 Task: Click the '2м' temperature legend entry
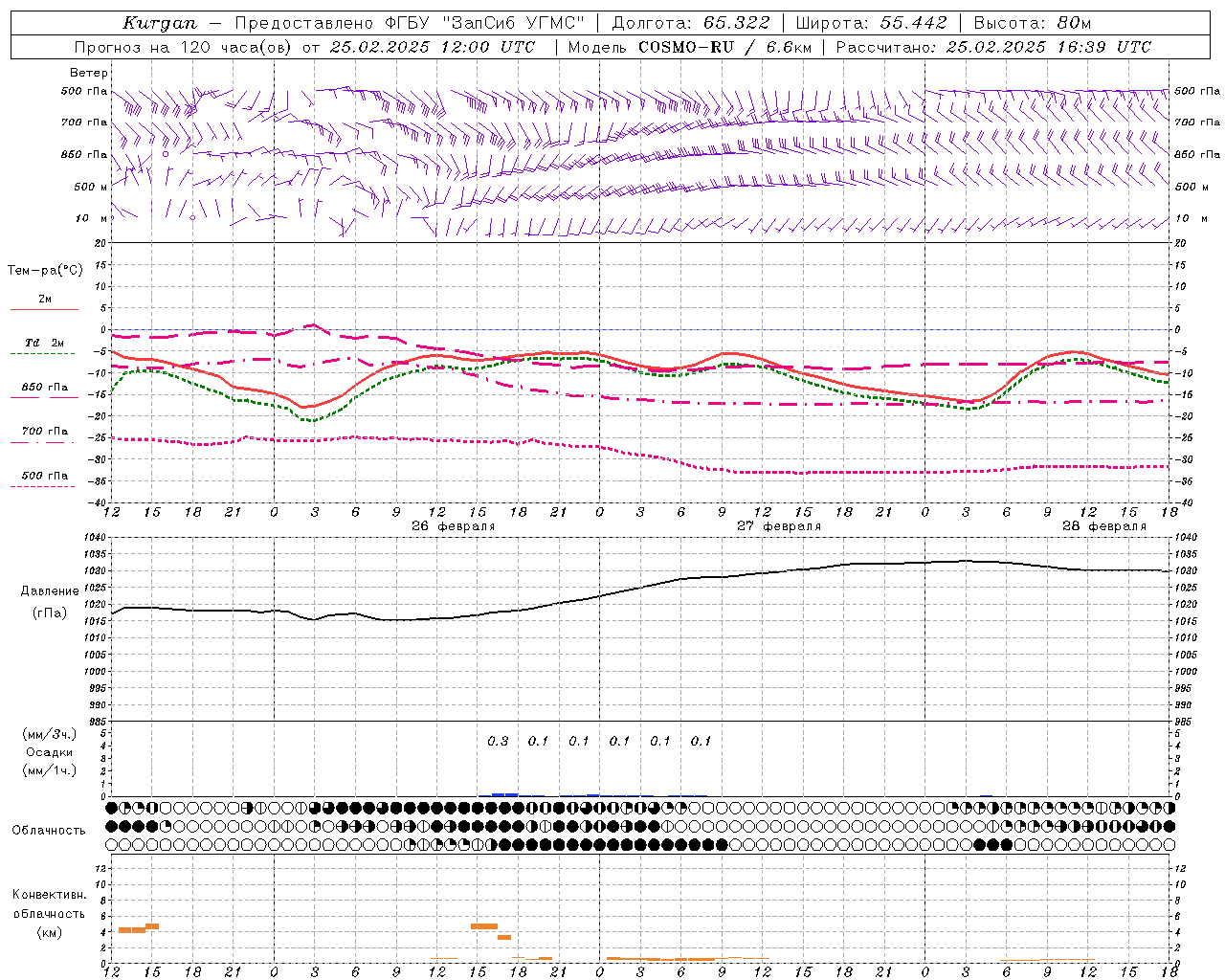coord(45,300)
